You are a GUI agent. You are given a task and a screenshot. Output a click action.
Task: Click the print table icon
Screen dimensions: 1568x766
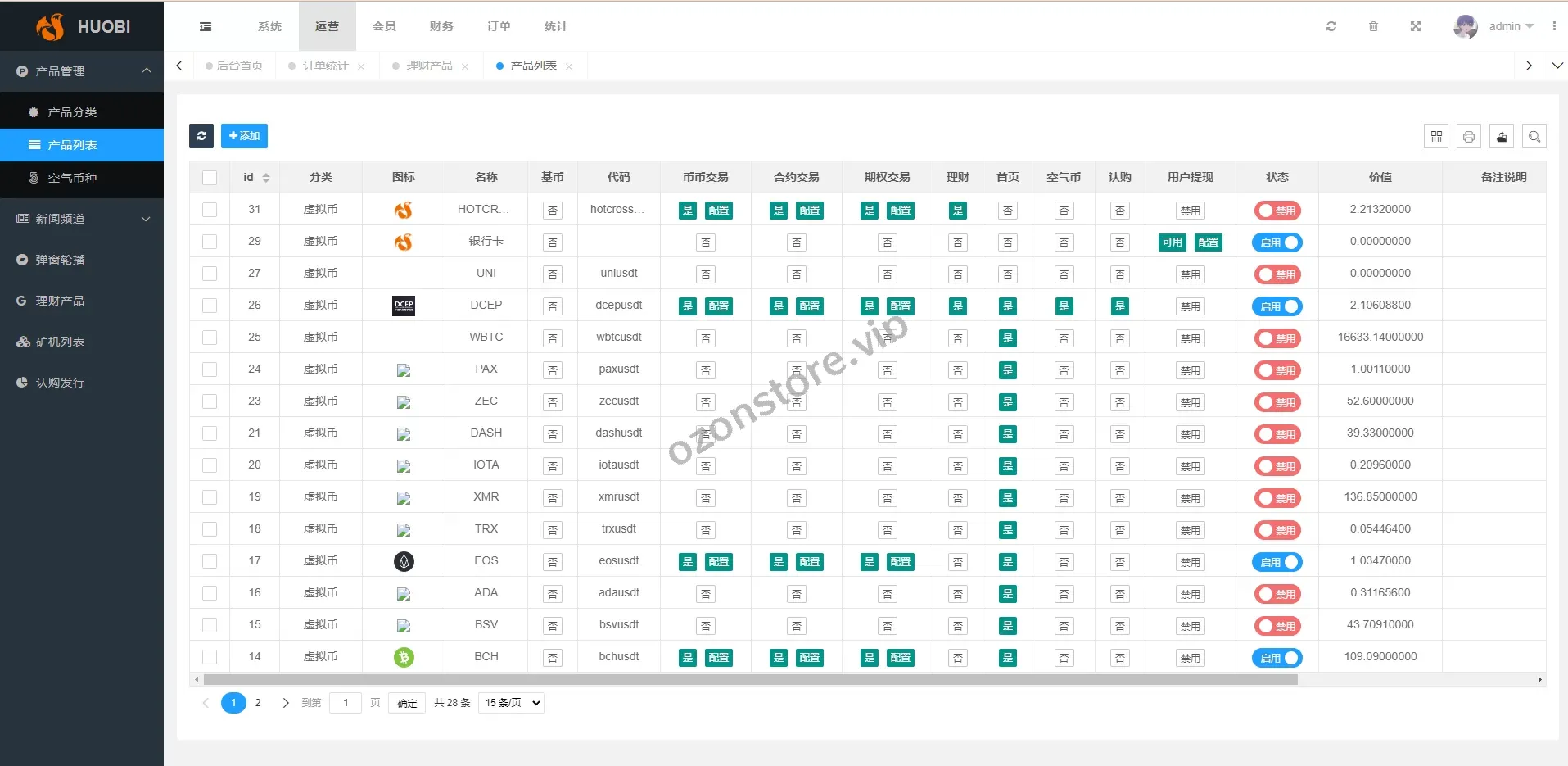[x=1469, y=137]
